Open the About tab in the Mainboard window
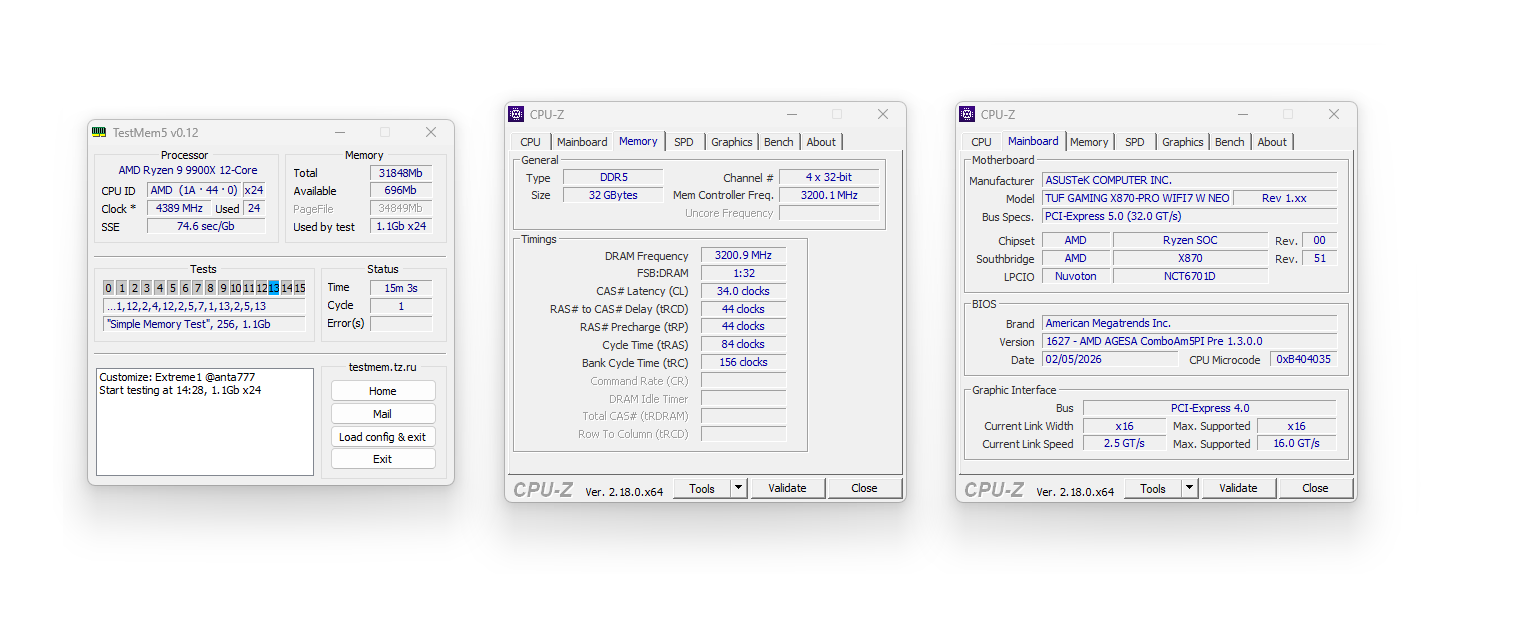Screen dimensions: 1530x620 (x=1272, y=141)
